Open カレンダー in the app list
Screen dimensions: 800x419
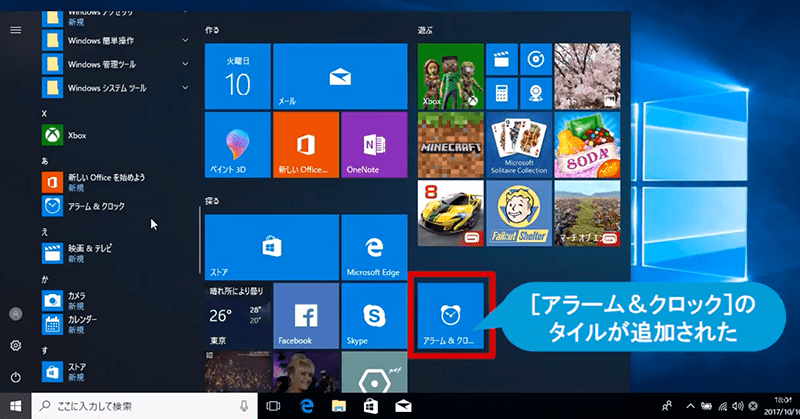click(116, 324)
